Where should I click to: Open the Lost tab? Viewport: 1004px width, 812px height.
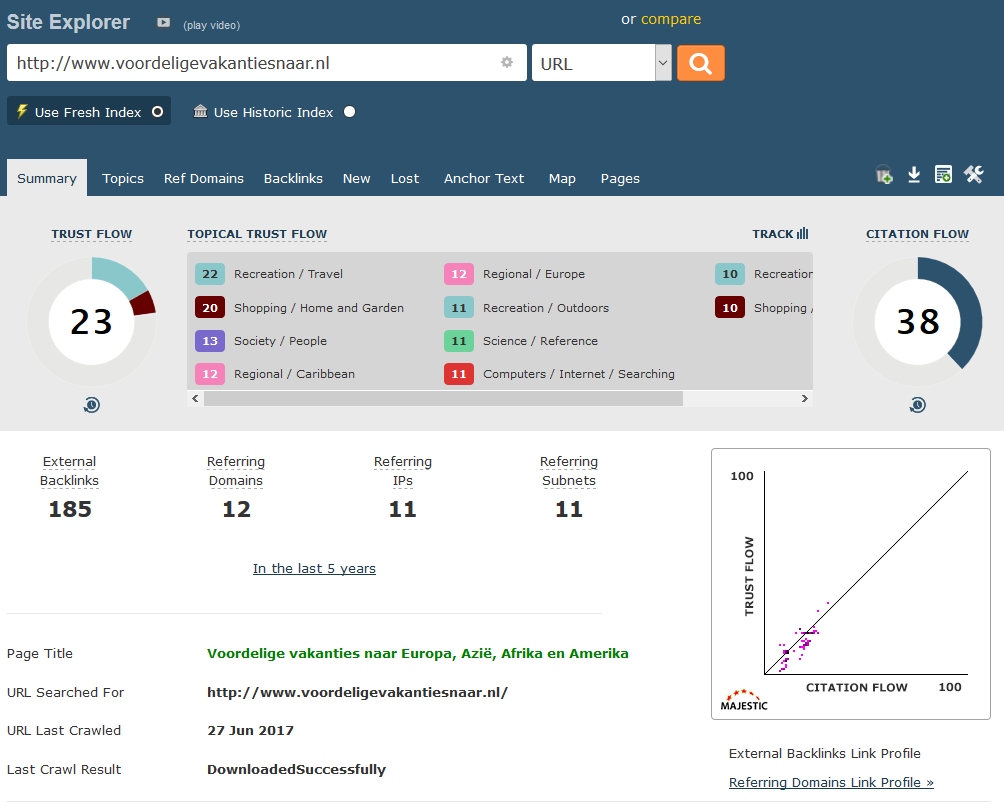[405, 178]
